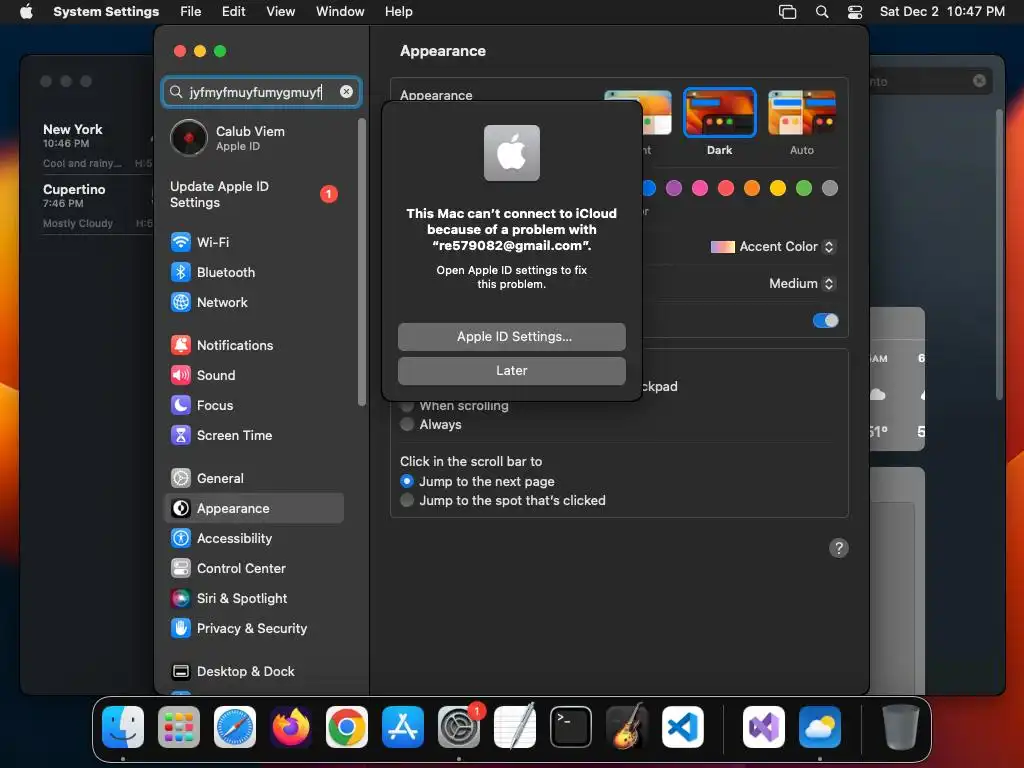Launch Safari from the Dock
1024x768 pixels.
coord(235,727)
